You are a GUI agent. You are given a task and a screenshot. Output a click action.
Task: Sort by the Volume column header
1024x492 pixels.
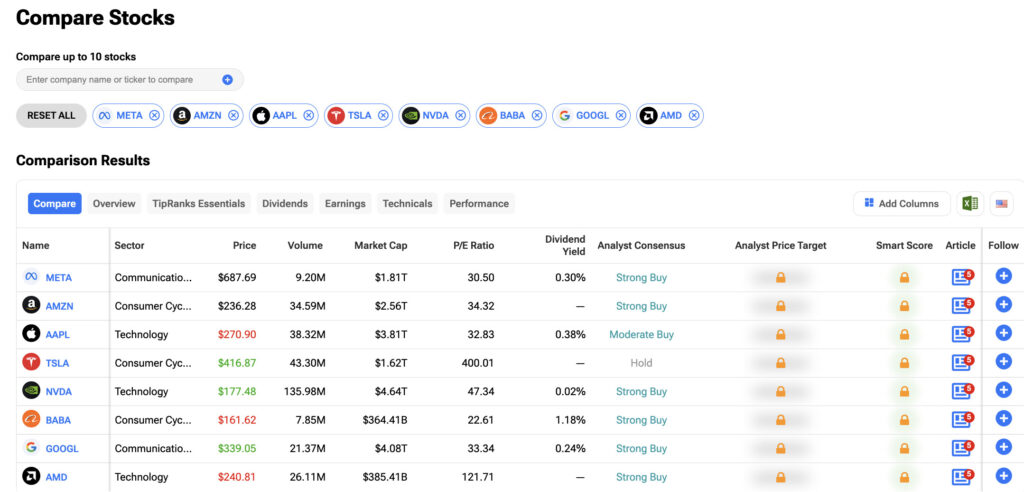point(305,246)
